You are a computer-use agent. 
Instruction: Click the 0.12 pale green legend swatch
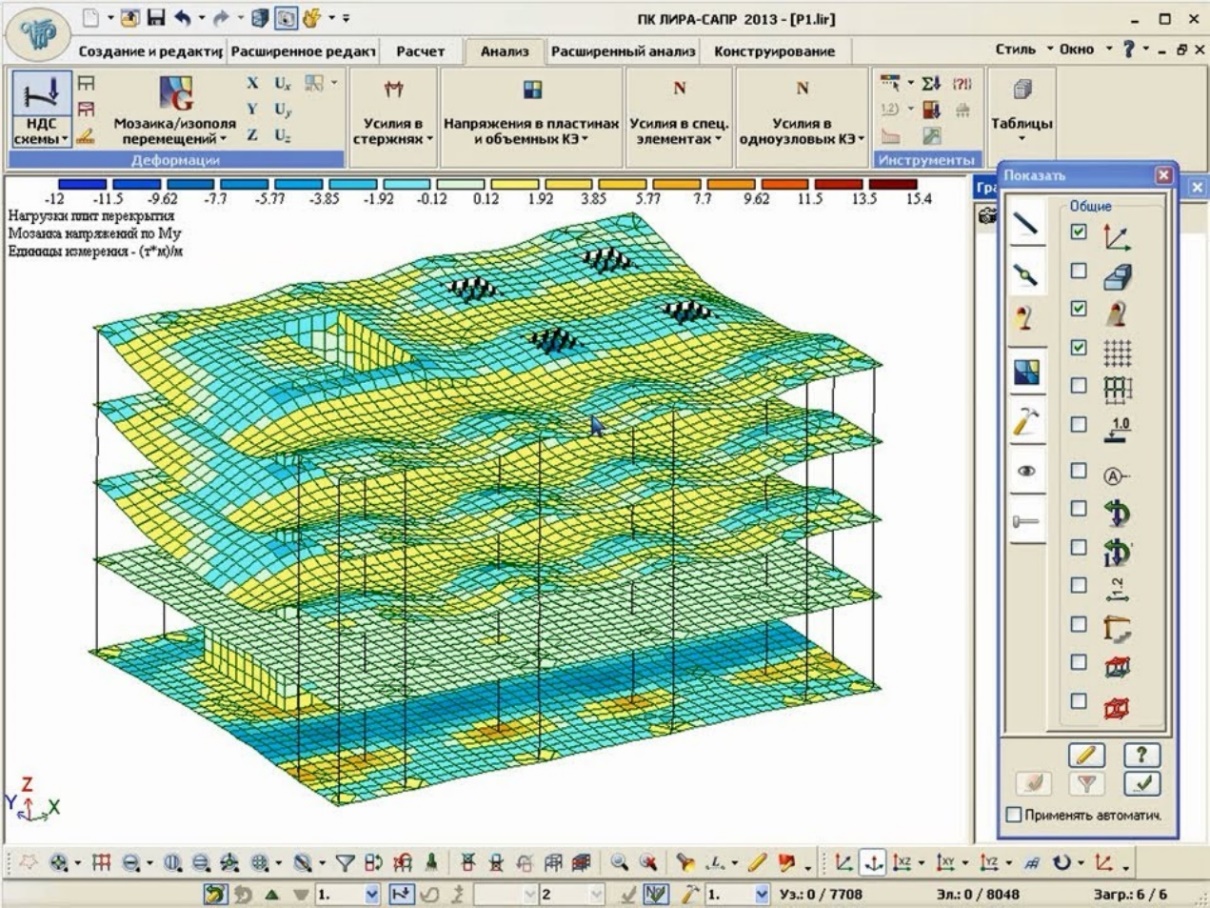[x=461, y=185]
